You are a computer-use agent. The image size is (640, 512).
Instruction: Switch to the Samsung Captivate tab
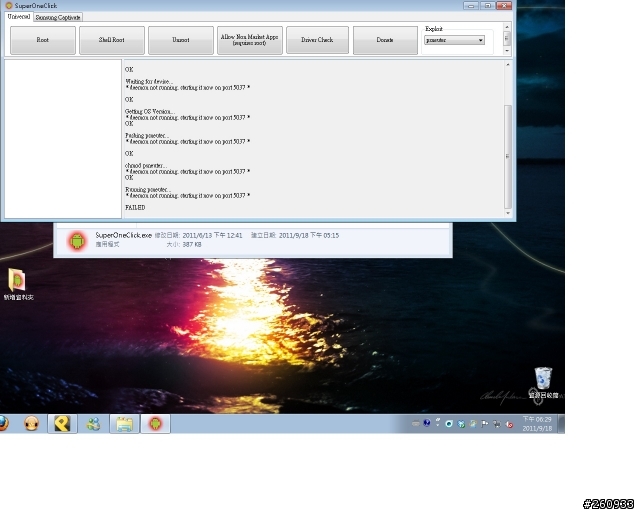point(58,18)
